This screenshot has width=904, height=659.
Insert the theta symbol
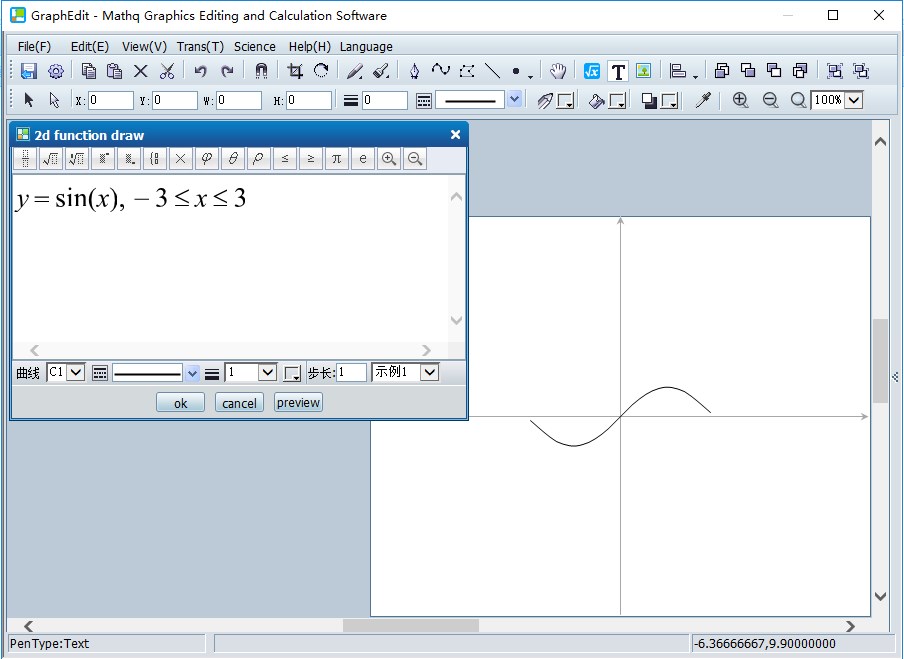(232, 159)
